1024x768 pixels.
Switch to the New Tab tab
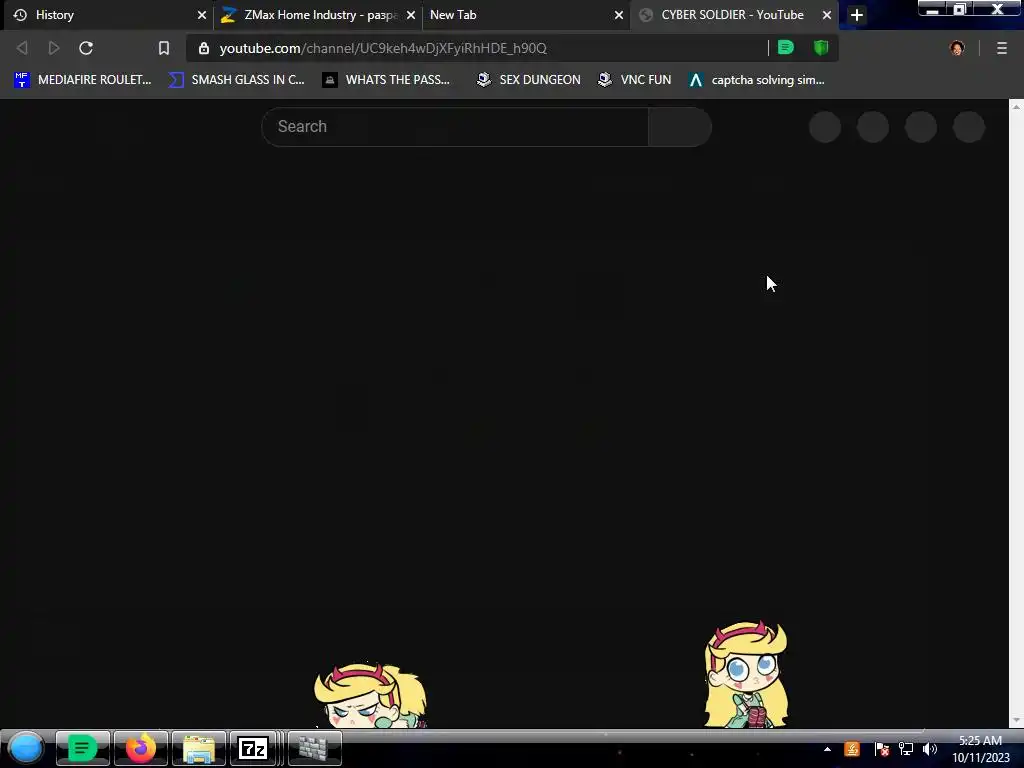(526, 15)
